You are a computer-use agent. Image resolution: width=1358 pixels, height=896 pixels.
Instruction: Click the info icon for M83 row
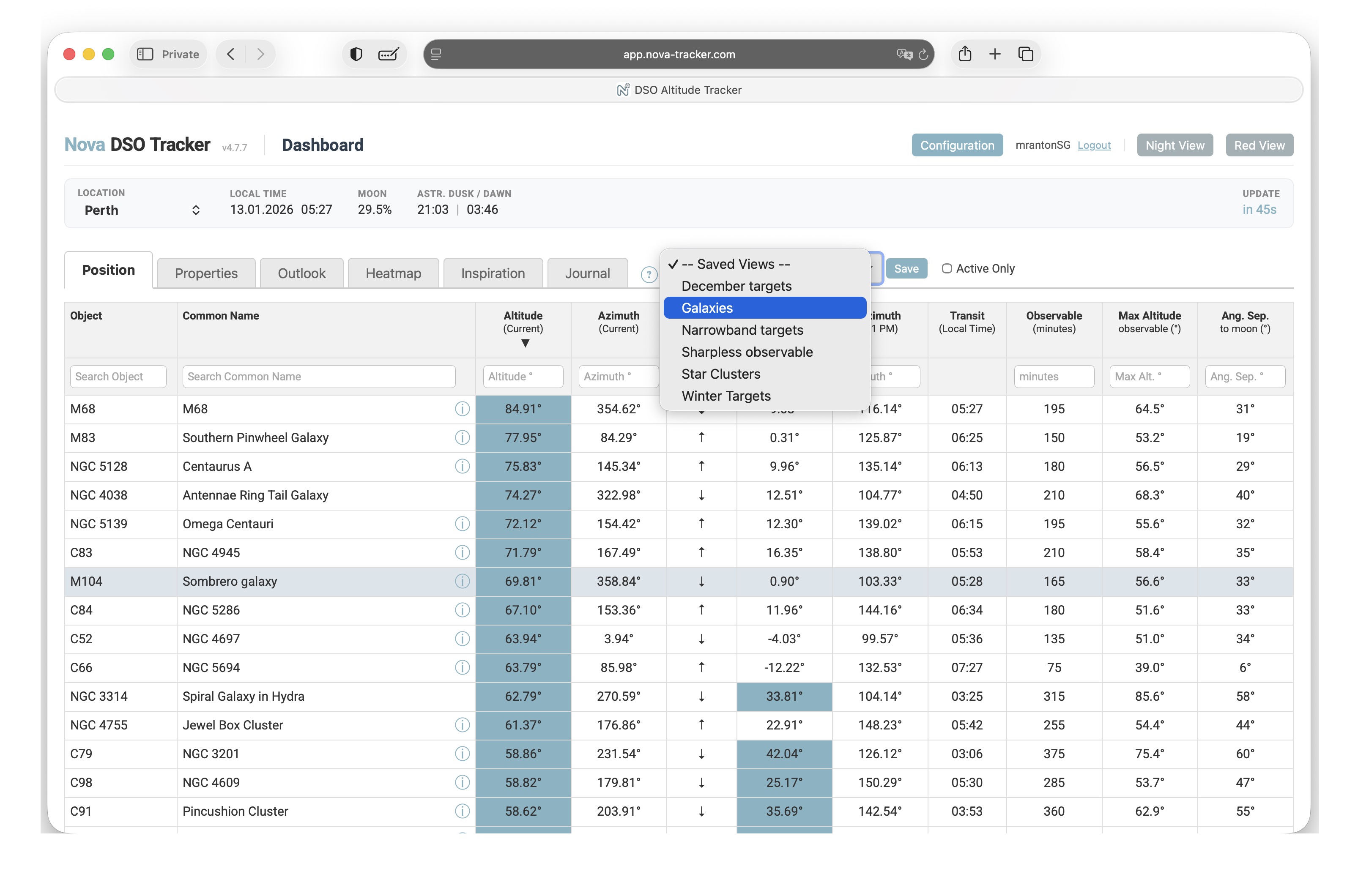coord(462,438)
